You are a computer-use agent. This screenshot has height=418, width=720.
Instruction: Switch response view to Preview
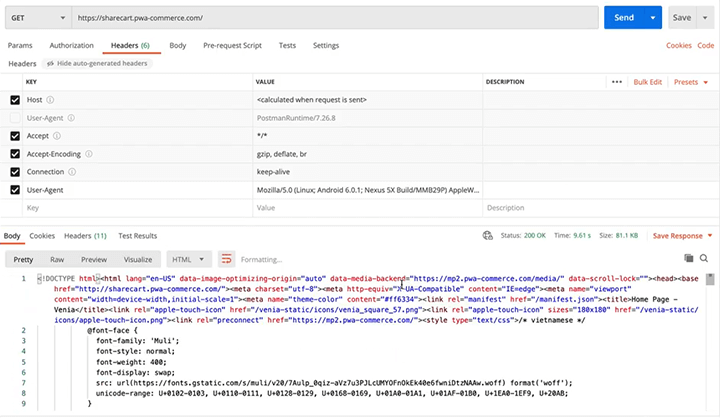coord(94,260)
